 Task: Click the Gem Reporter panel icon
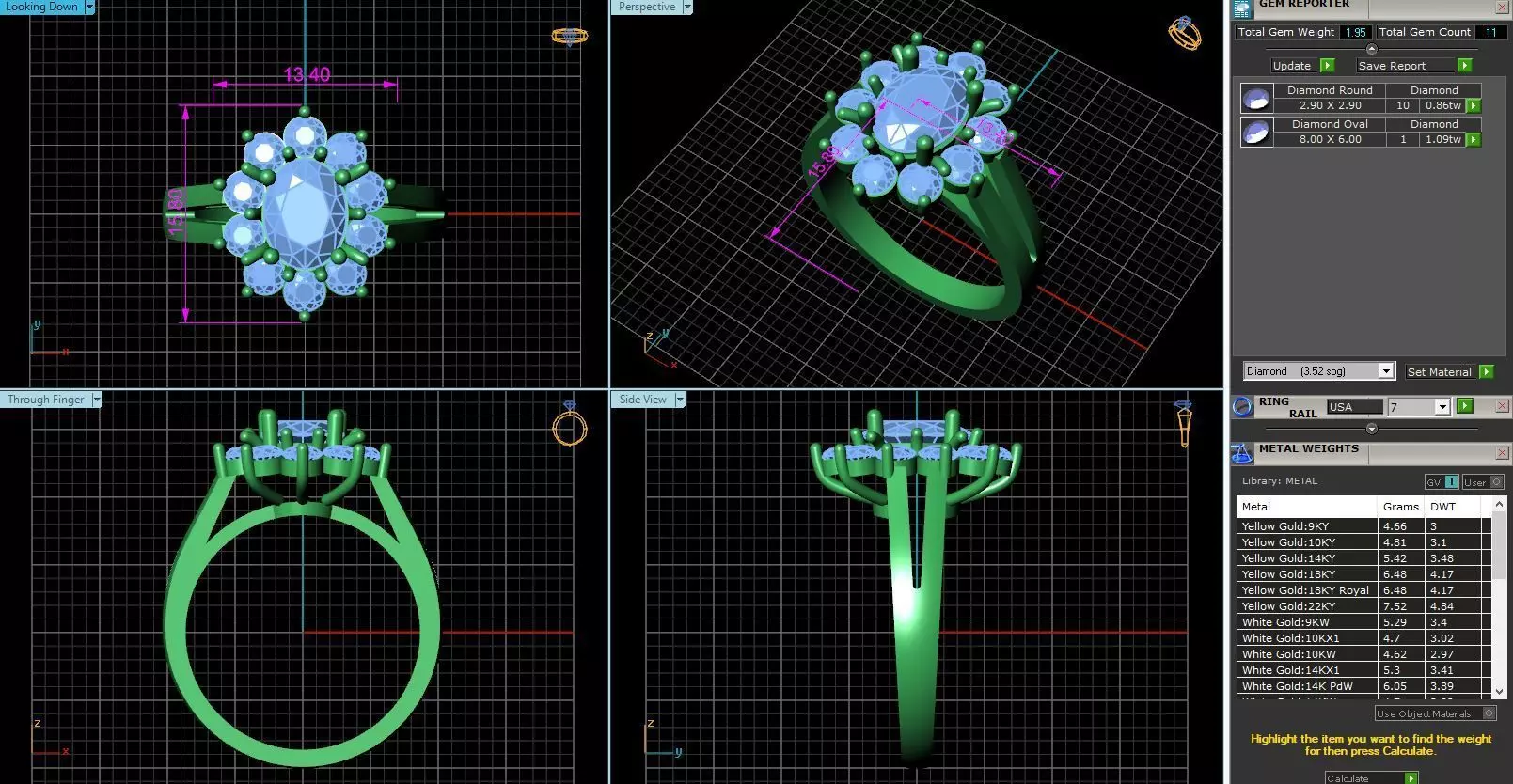(x=1242, y=8)
